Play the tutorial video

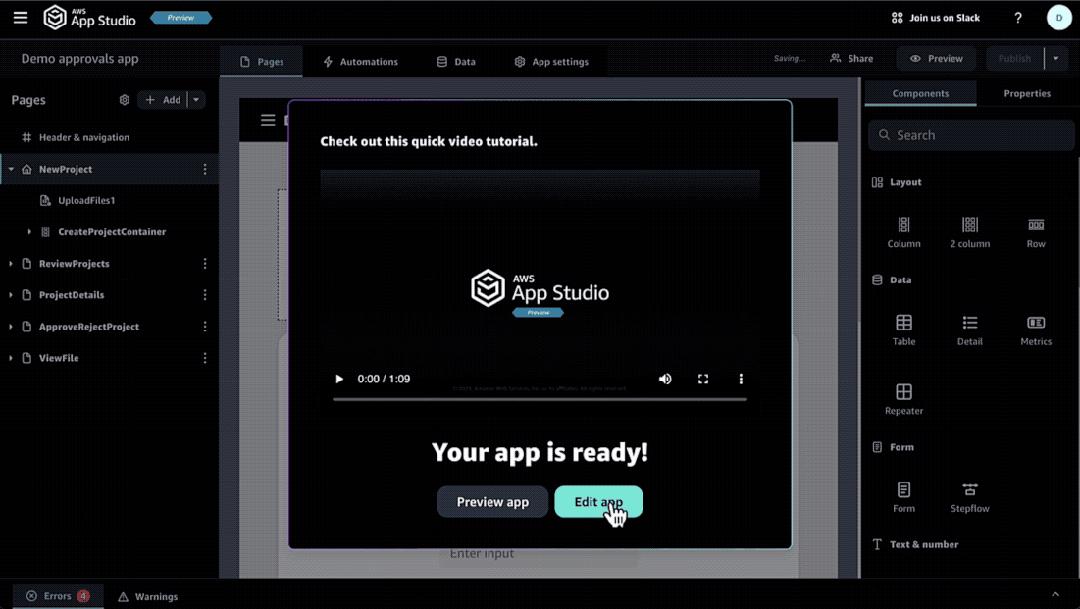339,379
